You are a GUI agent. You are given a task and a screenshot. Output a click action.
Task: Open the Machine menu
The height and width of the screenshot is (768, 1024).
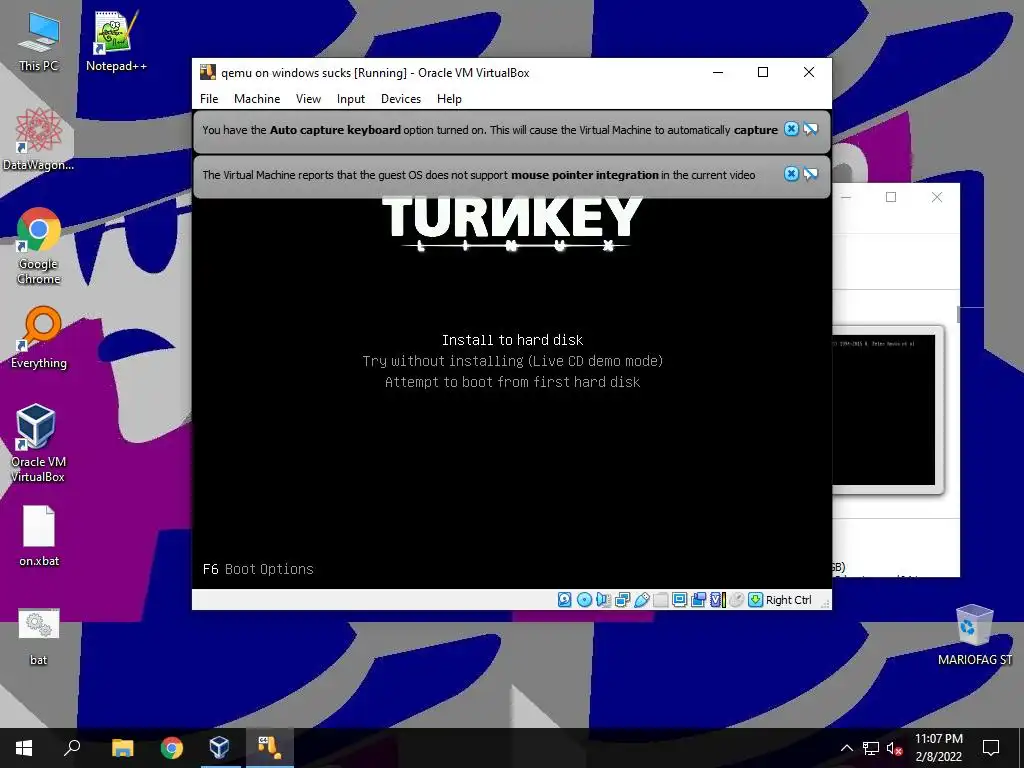pos(257,99)
